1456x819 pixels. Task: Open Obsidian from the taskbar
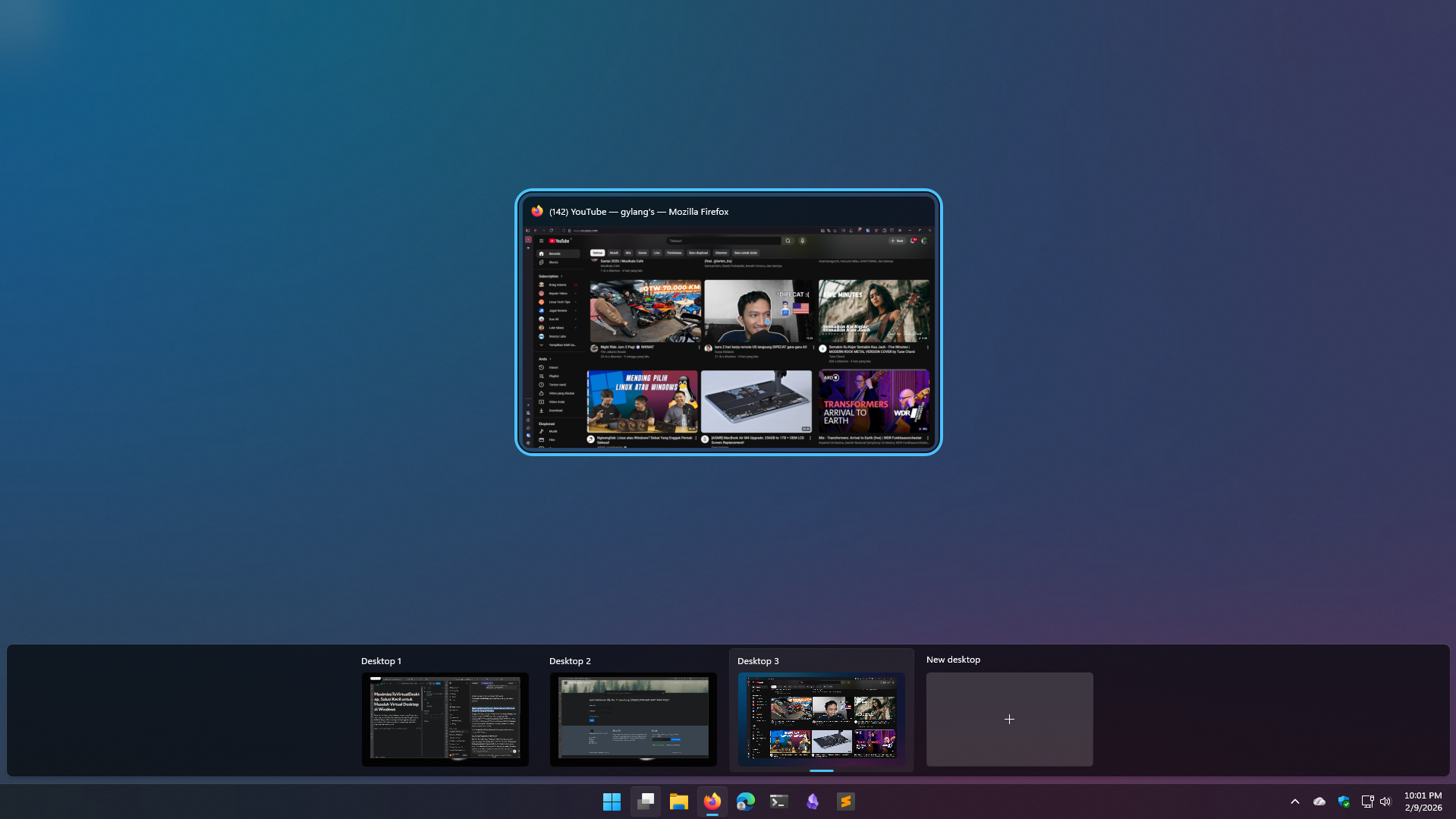tap(813, 802)
